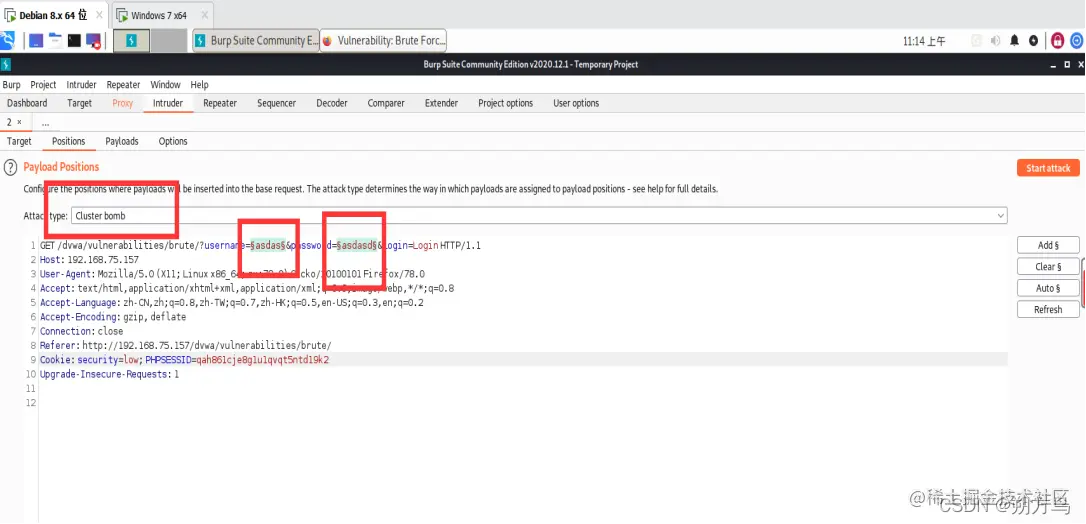Switch to the Sequencer tab
Viewport: 1086px width, 524px height.
pos(276,103)
